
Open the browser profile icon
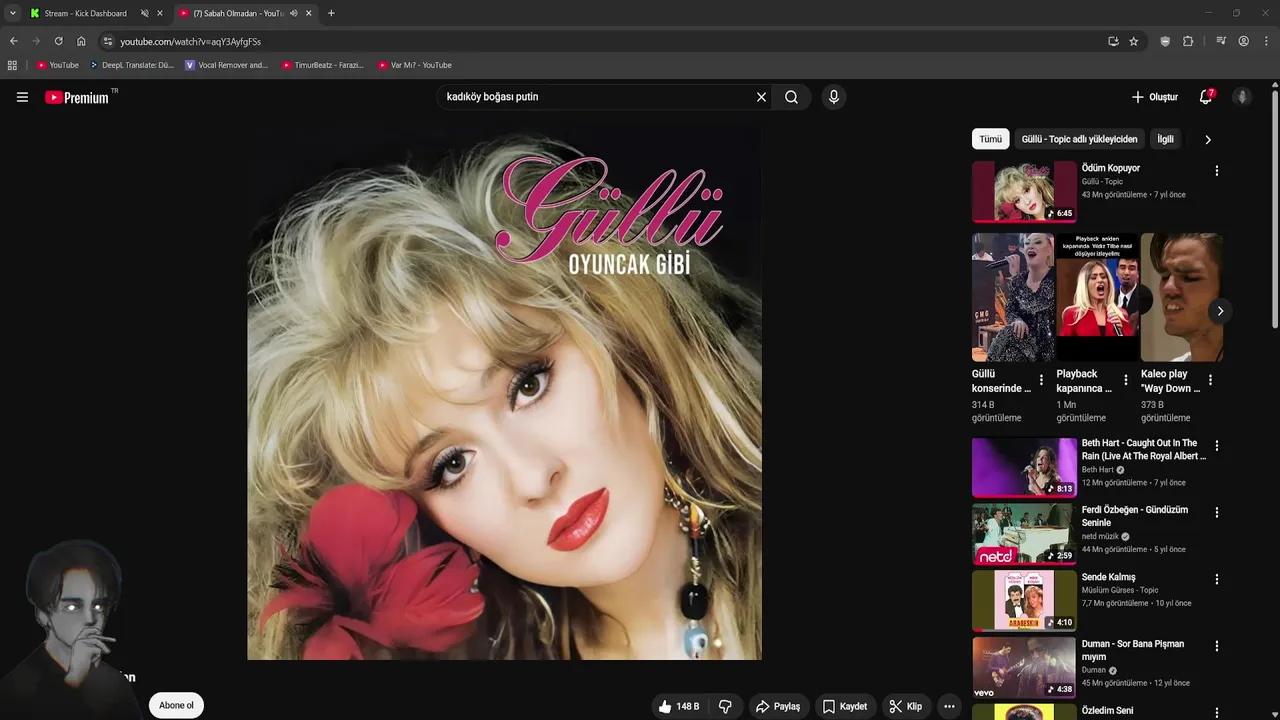(1243, 41)
